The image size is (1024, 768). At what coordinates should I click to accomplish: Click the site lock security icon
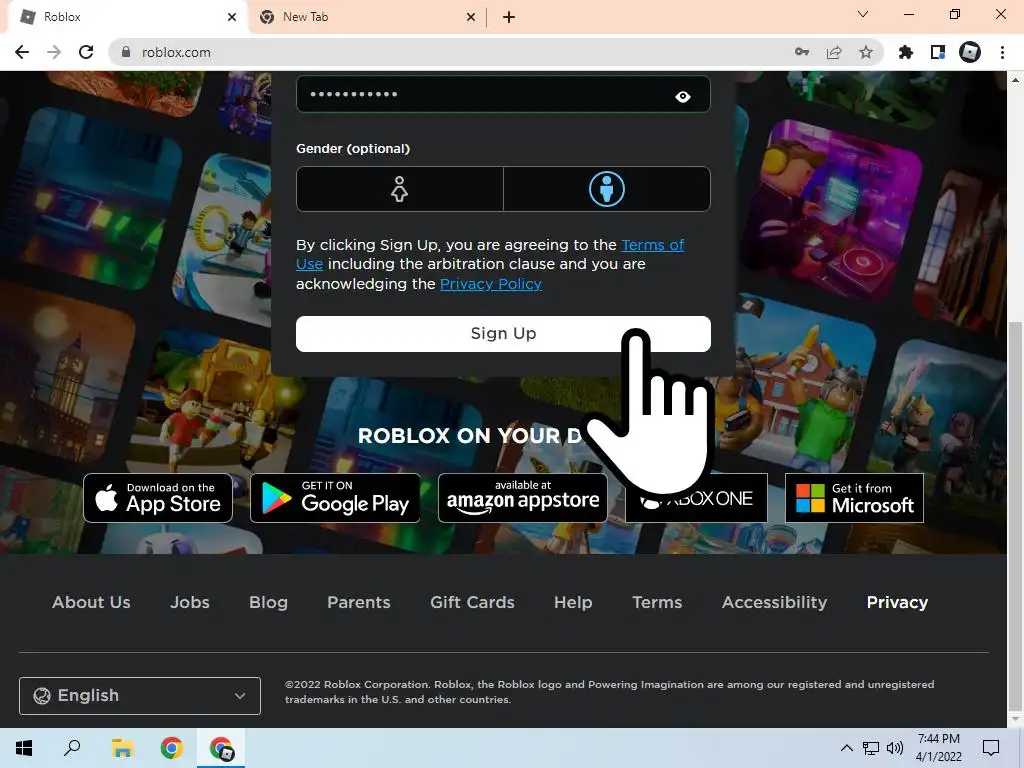[126, 52]
